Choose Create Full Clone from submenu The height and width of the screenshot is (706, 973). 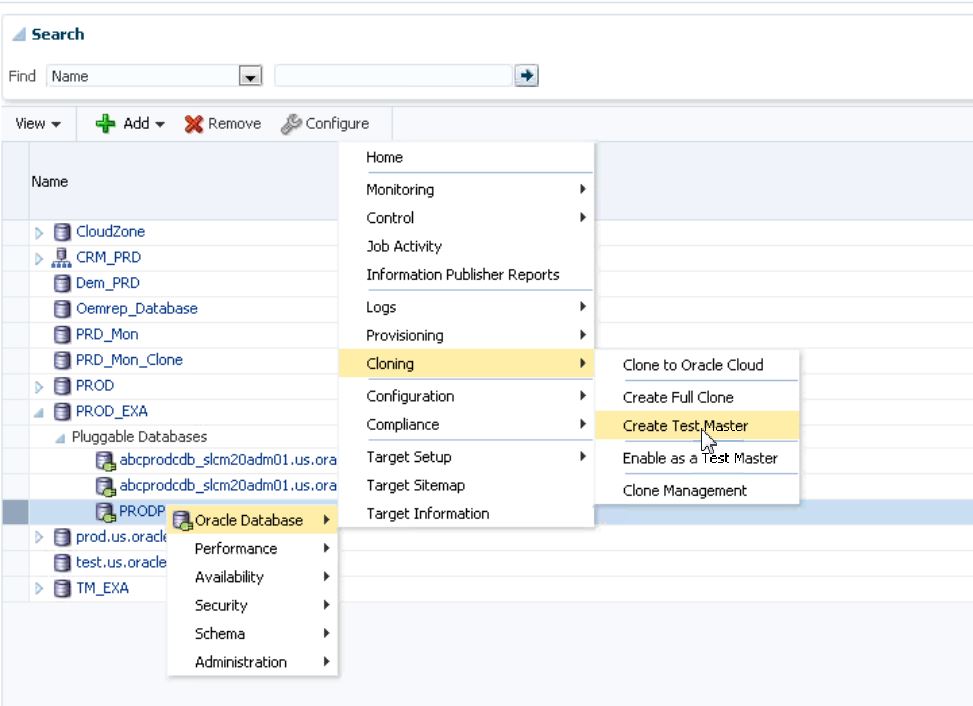tap(678, 398)
